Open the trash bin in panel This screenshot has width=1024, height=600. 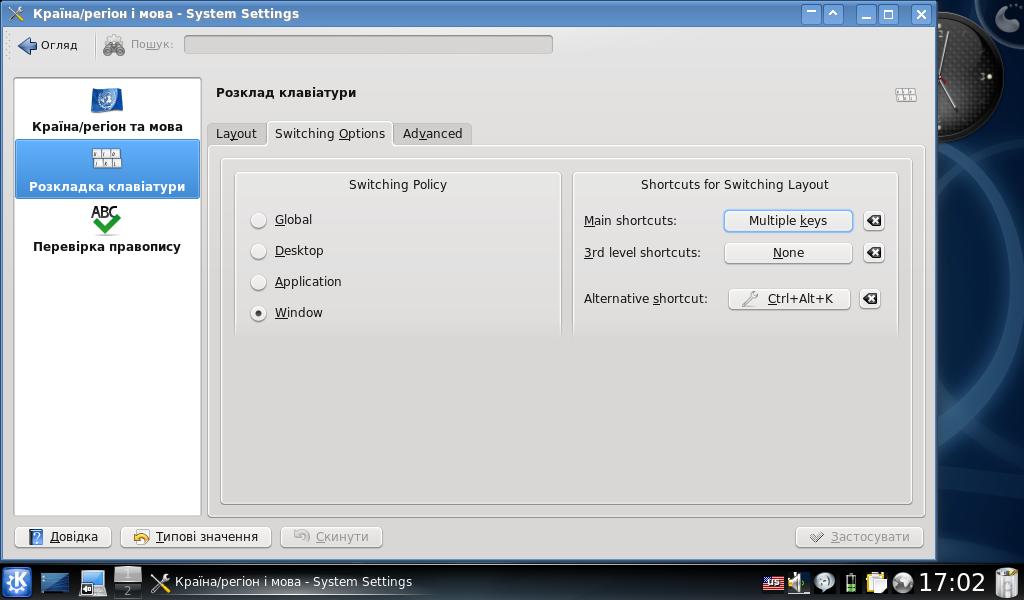click(x=1007, y=582)
